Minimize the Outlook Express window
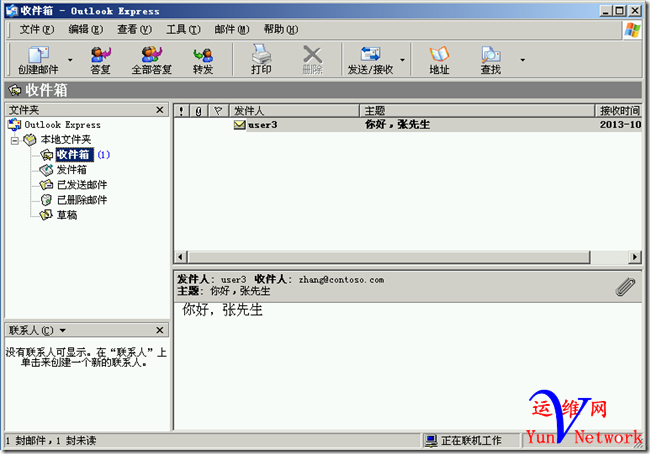Image resolution: width=650 pixels, height=454 pixels. point(606,11)
